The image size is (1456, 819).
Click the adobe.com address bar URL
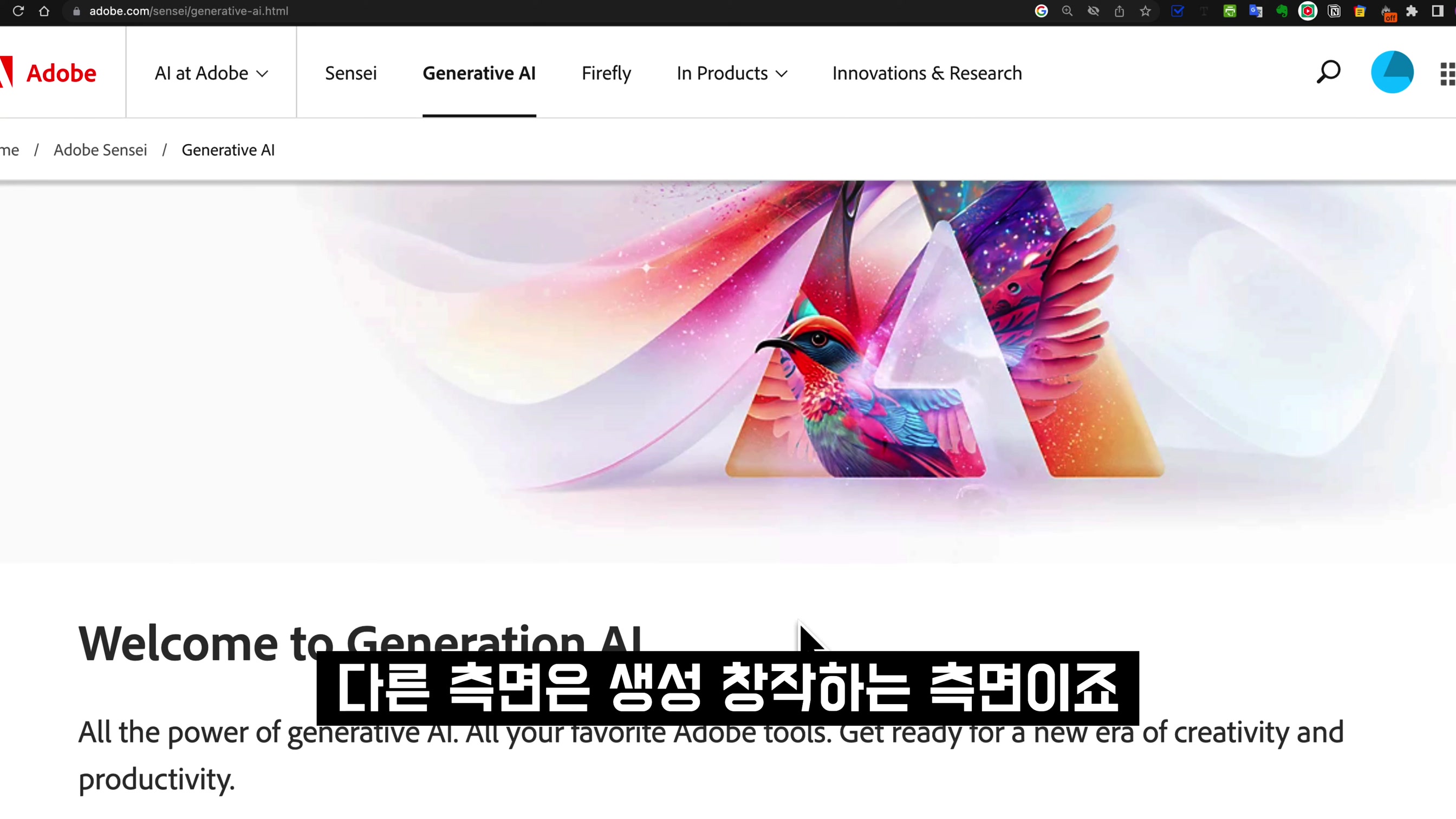189,11
